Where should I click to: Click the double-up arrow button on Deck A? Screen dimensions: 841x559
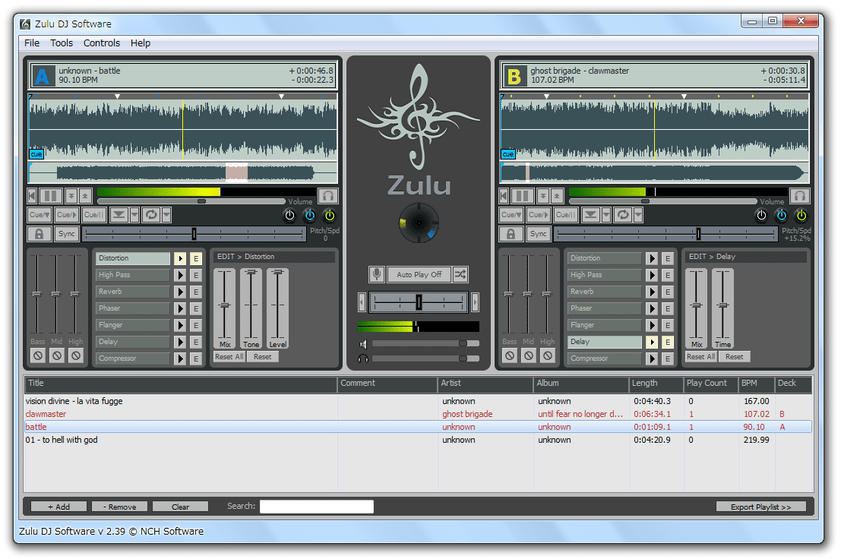click(85, 196)
